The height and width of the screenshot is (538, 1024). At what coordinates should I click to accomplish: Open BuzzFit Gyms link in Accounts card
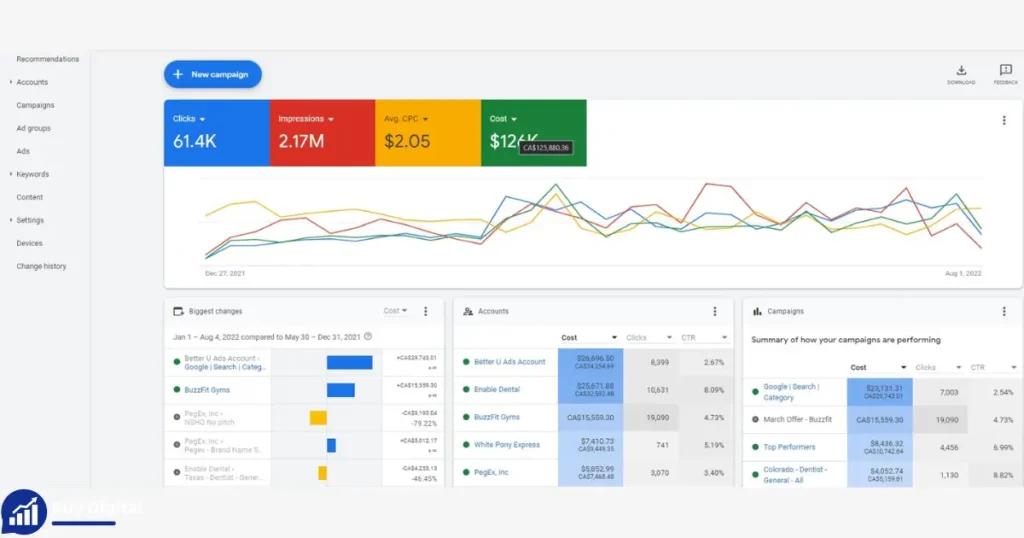[x=497, y=417]
